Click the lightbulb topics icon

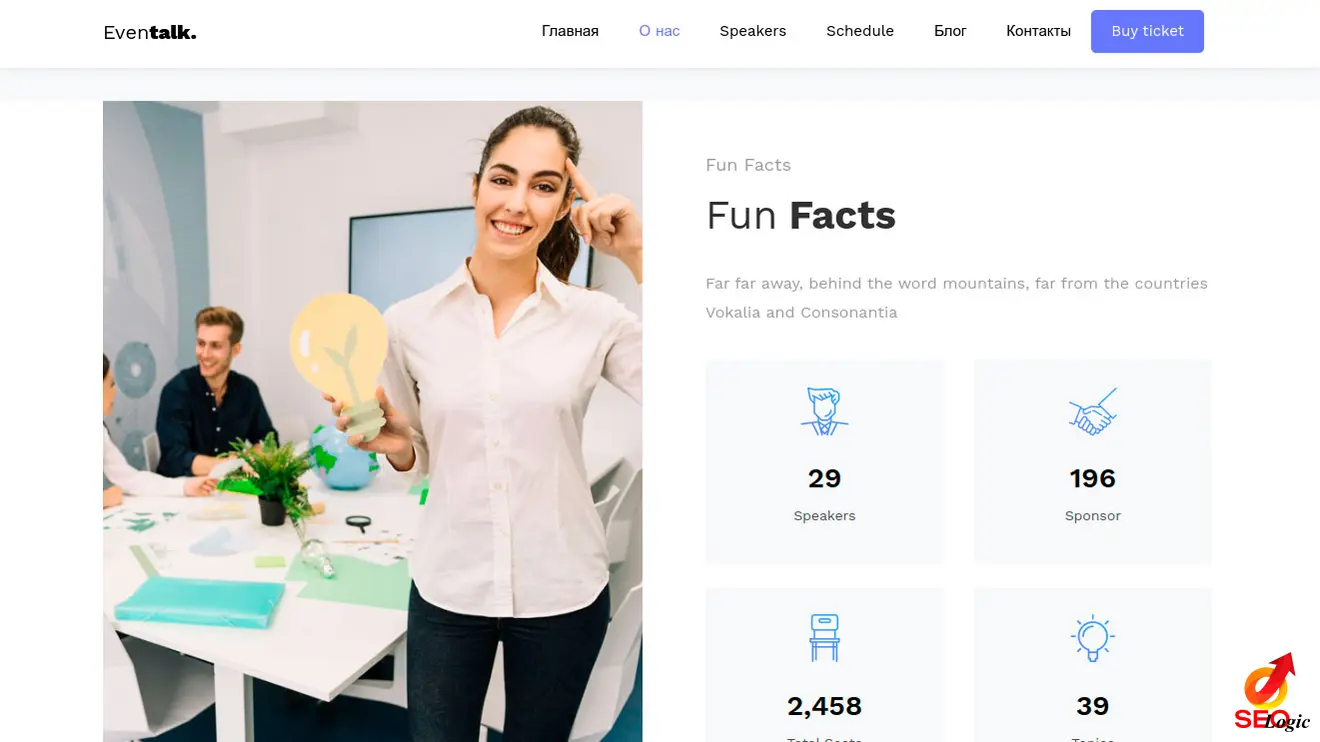point(1092,637)
